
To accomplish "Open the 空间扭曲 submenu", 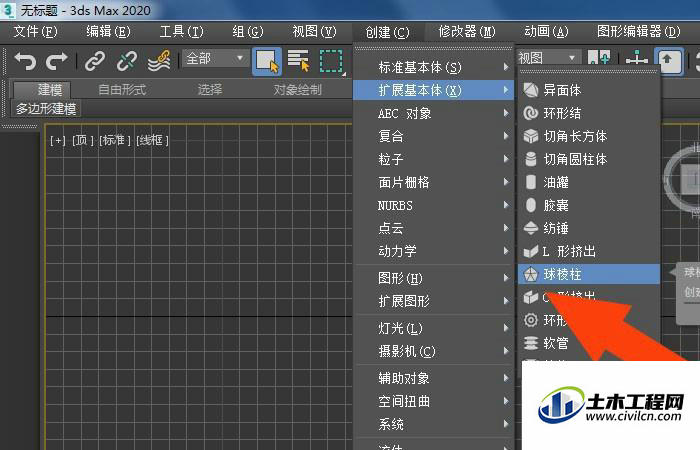I will pyautogui.click(x=433, y=401).
